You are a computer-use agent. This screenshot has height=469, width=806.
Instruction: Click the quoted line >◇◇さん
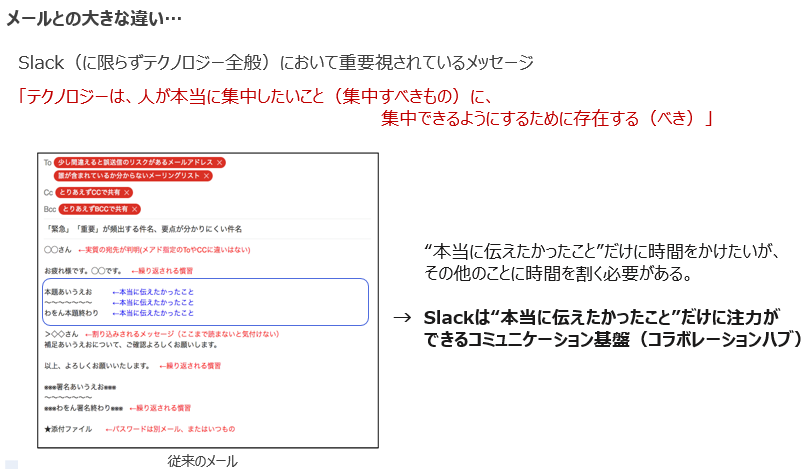coord(61,334)
